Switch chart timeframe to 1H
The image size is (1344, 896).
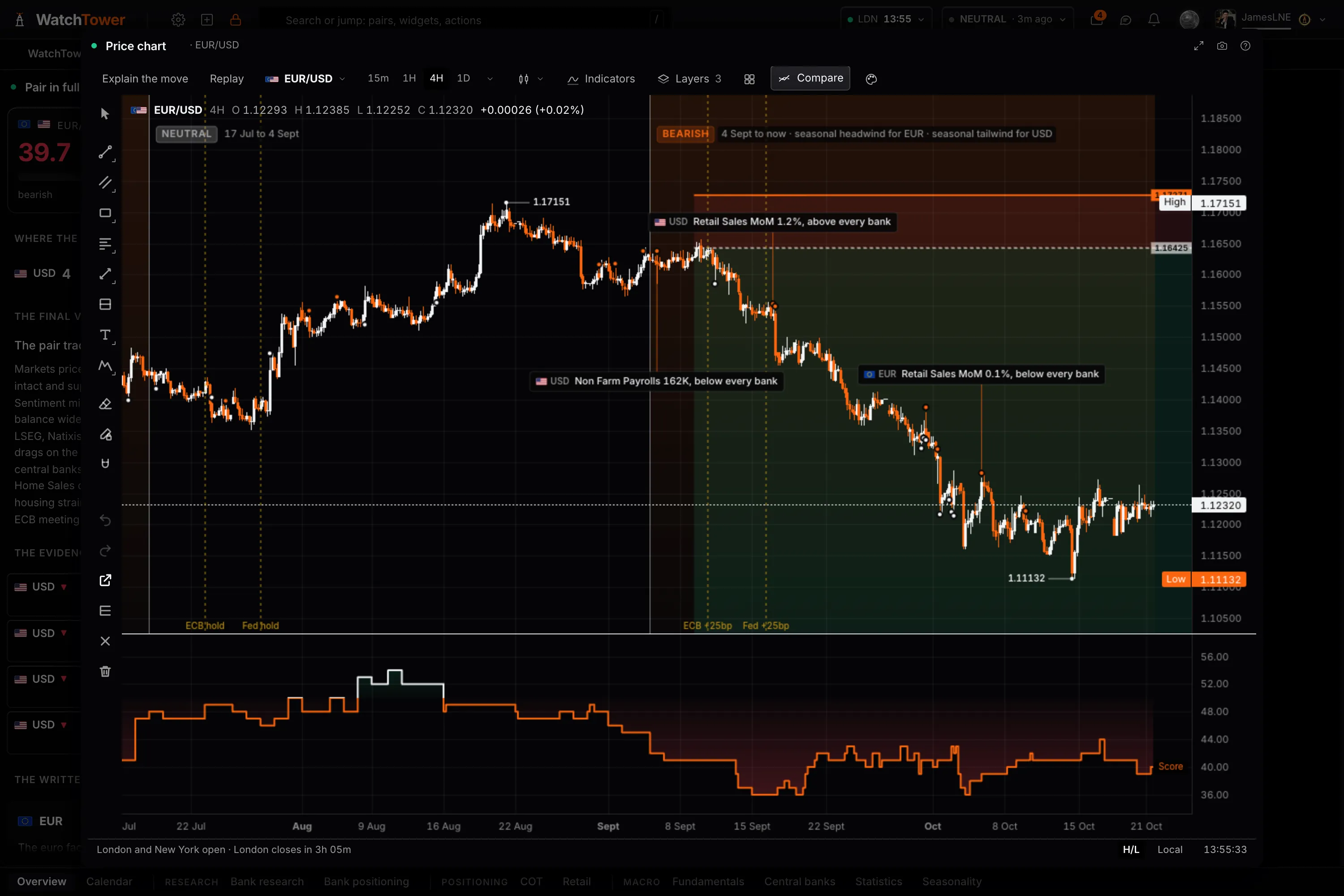(x=409, y=78)
